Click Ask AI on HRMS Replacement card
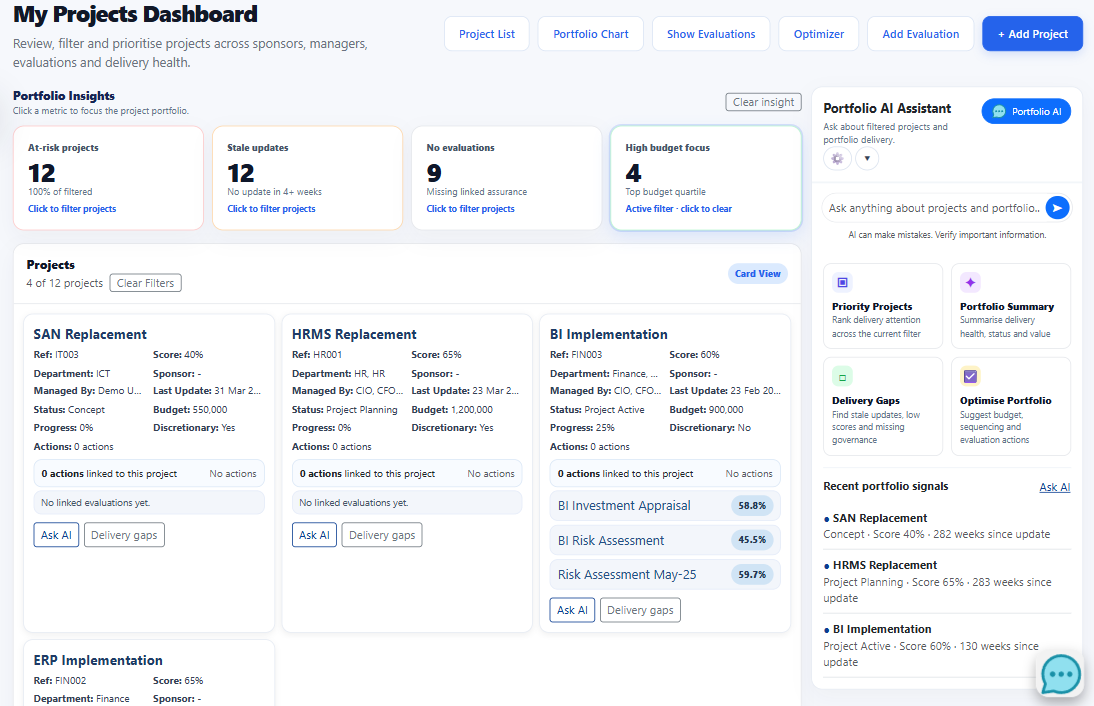 (314, 535)
